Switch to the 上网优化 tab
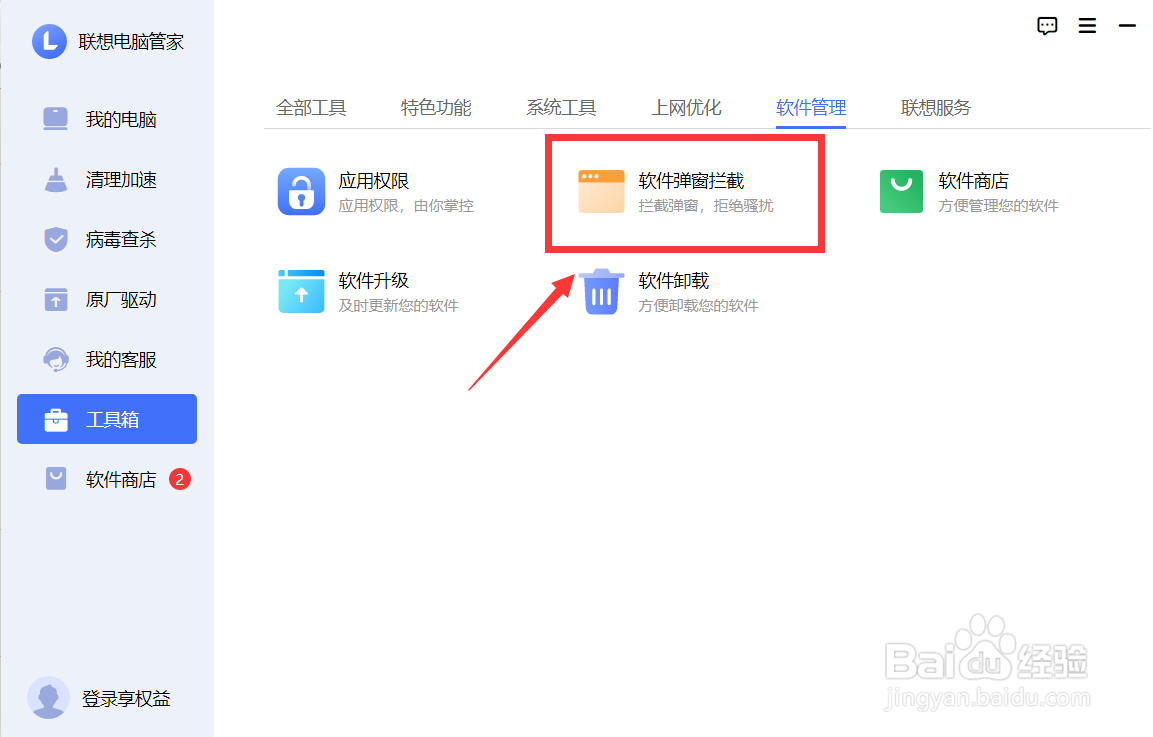The image size is (1153, 737). tap(686, 108)
